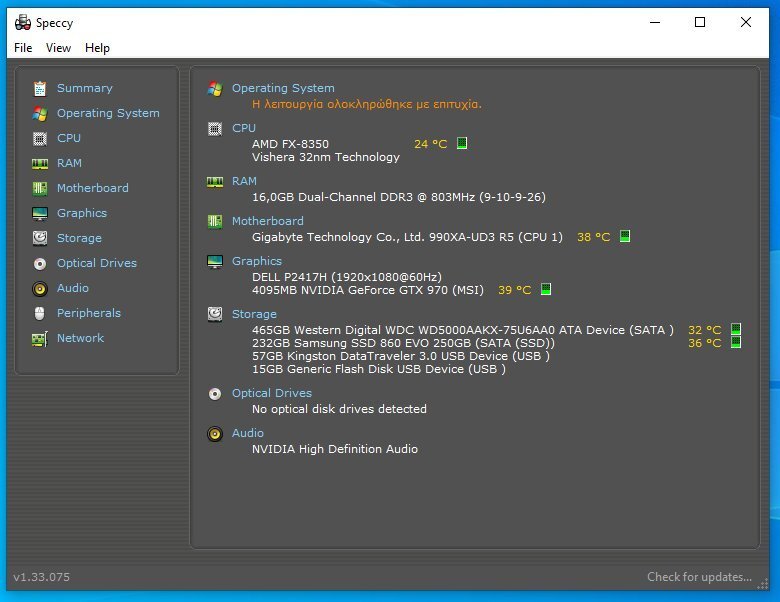780x602 pixels.
Task: Click the green indicator next to motherboard 38 °C
Action: (625, 236)
